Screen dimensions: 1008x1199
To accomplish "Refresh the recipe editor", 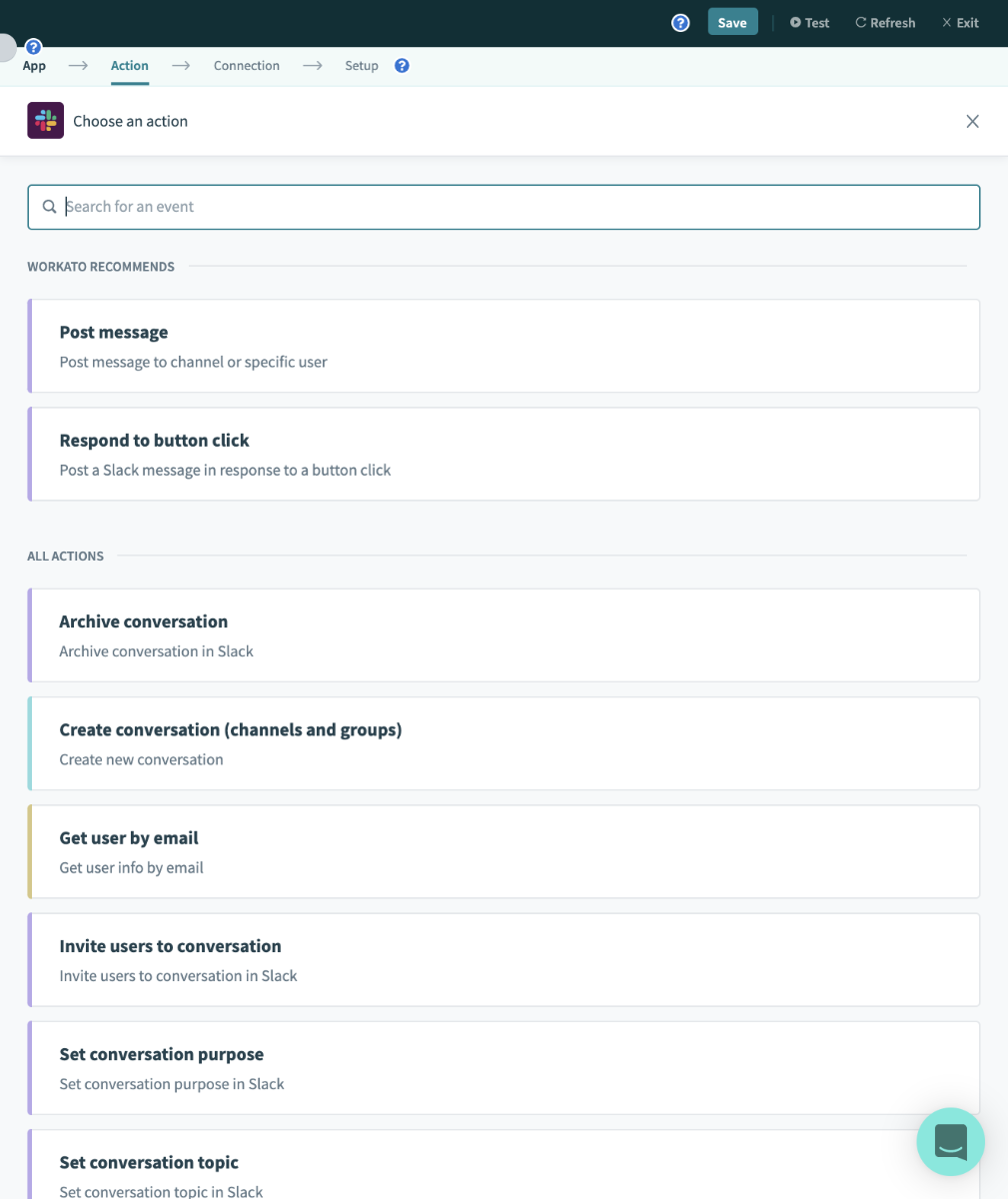I will pos(885,23).
